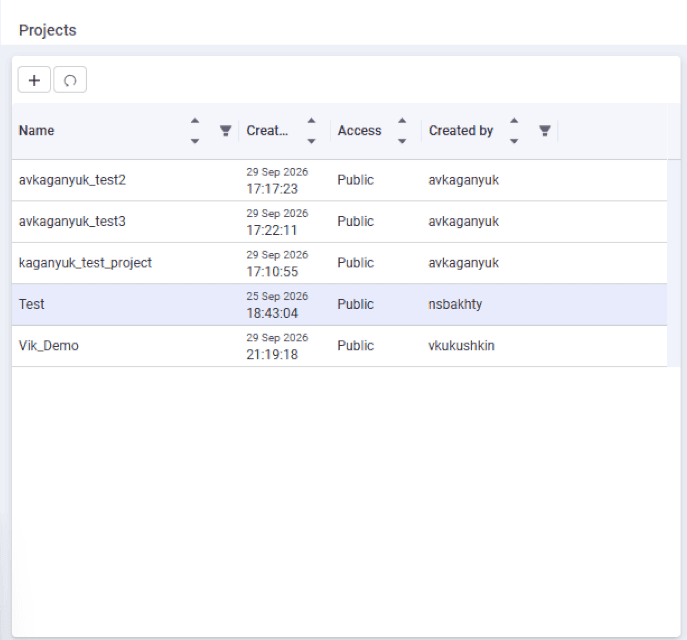Click avkaganyuk creator in avkaganyuk_test2 row
Image resolution: width=687 pixels, height=640 pixels.
point(464,180)
